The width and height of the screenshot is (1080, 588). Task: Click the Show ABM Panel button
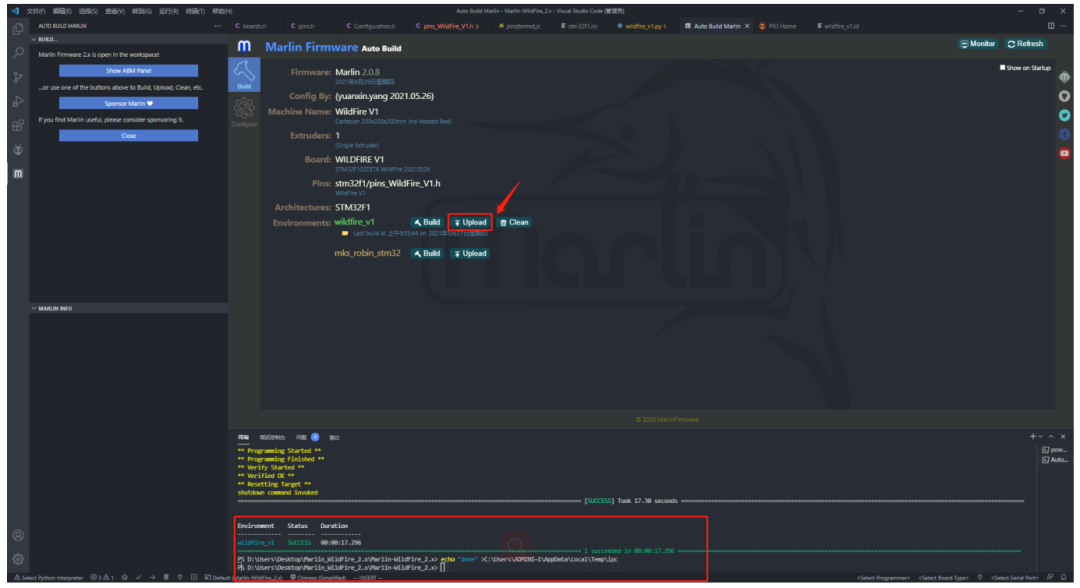128,70
